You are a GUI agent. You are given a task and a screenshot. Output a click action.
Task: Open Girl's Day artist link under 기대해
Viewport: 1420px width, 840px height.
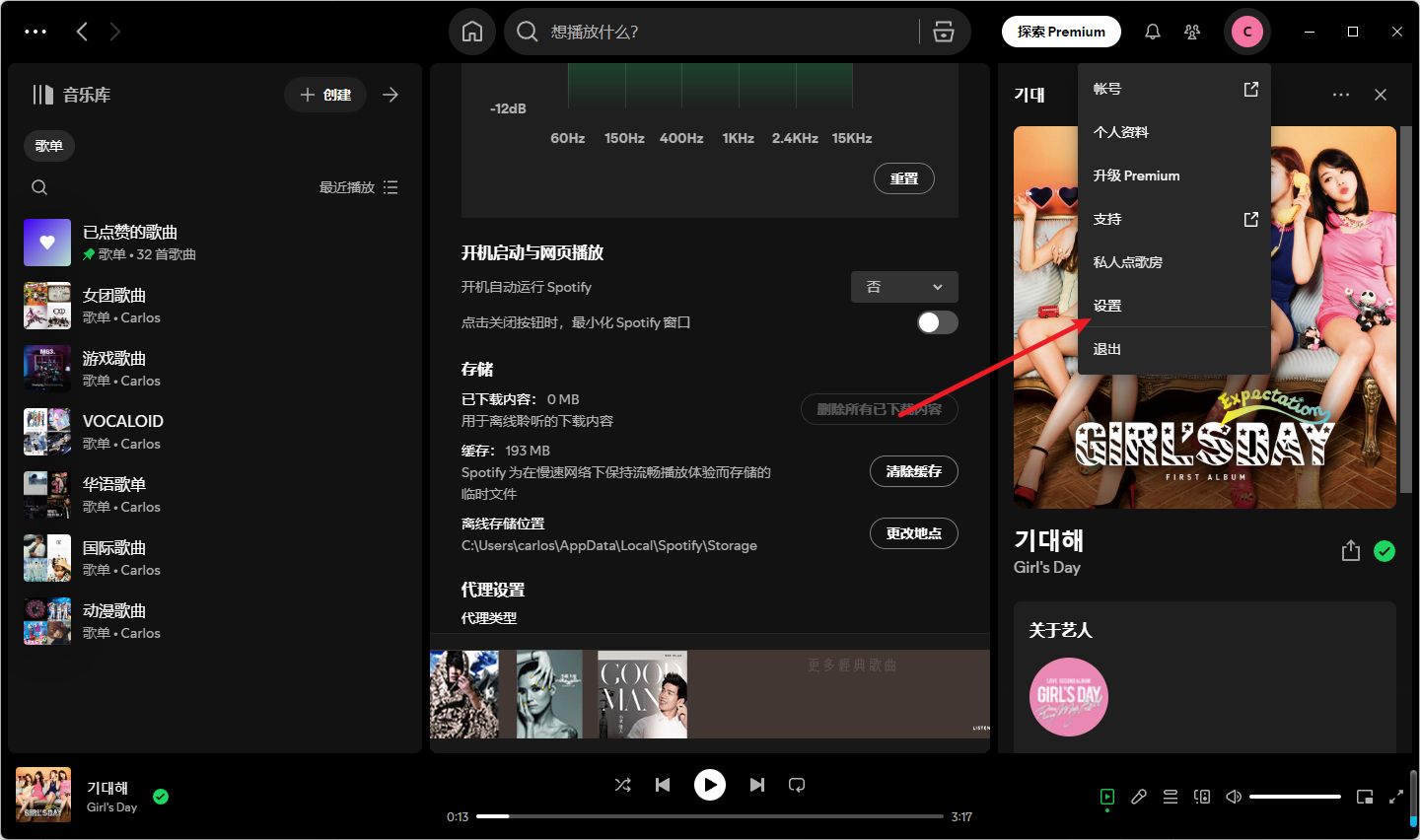click(x=1047, y=567)
